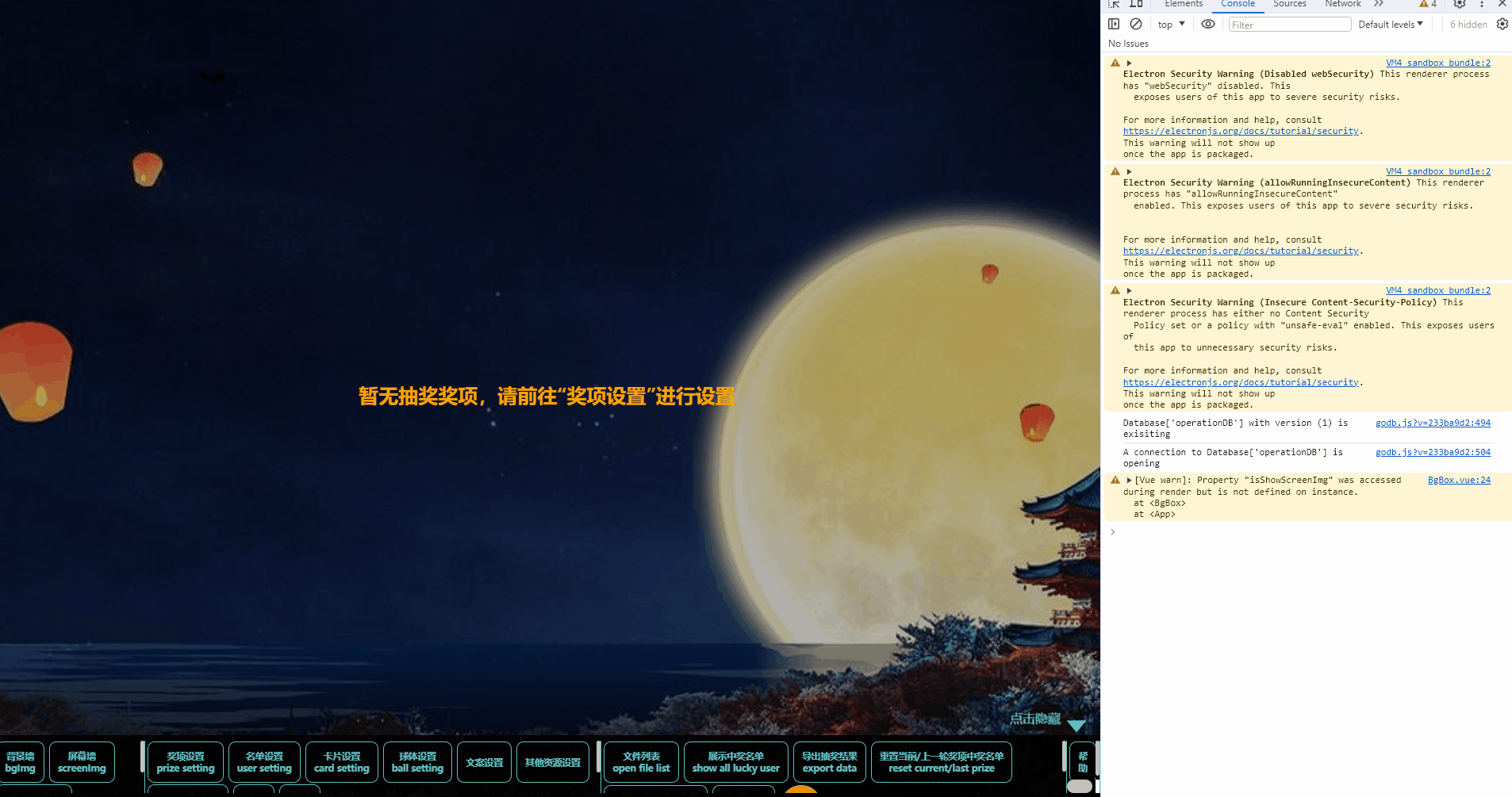Click the open file list button

641,762
